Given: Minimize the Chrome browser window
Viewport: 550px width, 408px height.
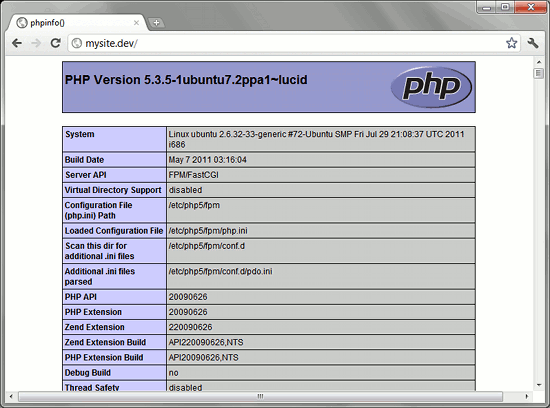Looking at the screenshot, I should [487, 7].
